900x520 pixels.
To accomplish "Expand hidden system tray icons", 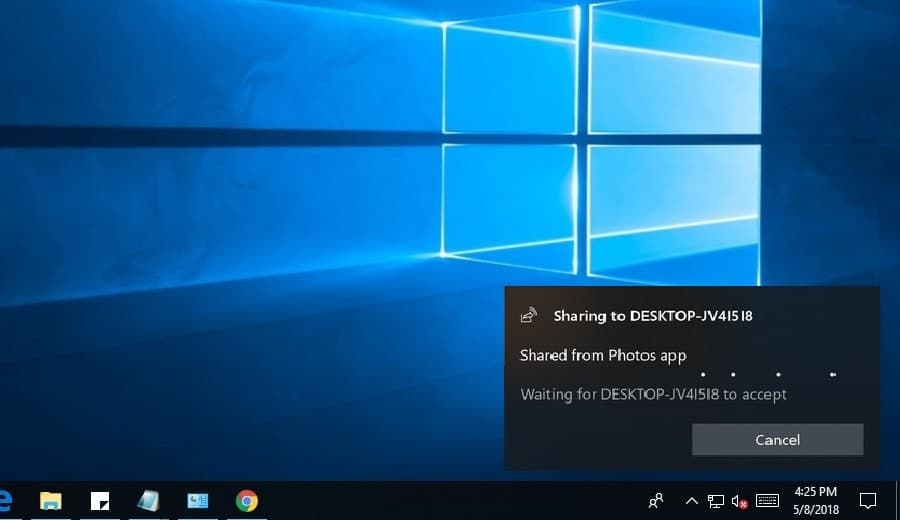I will point(692,501).
